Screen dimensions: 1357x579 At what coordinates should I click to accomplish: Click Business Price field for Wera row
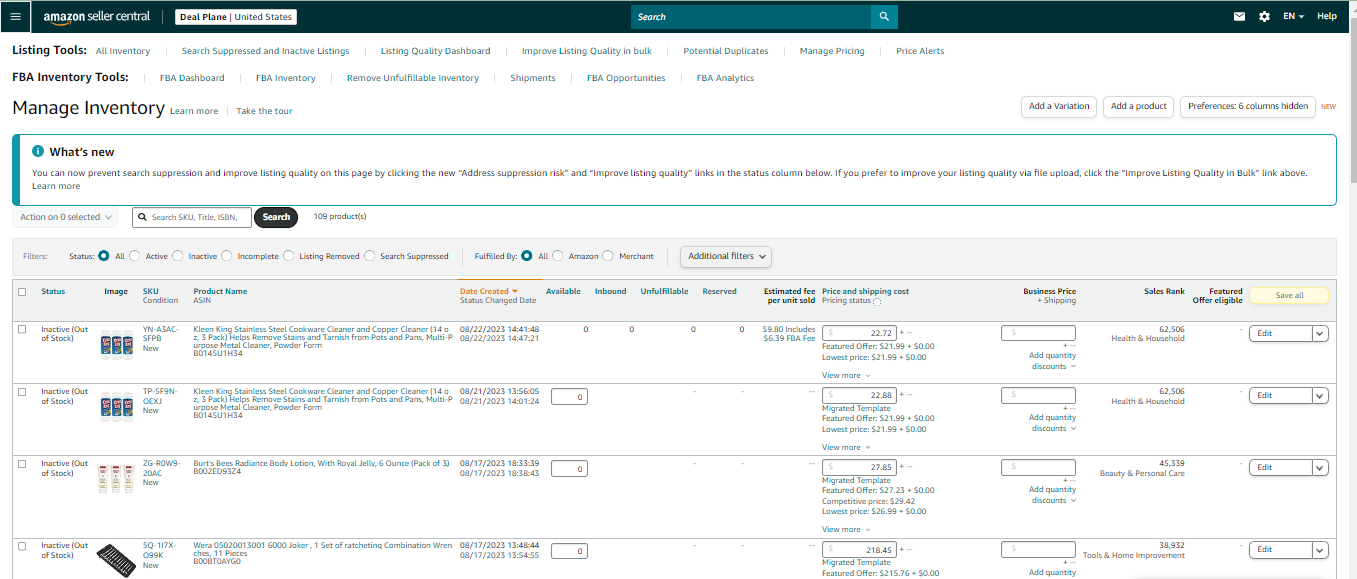click(1038, 549)
